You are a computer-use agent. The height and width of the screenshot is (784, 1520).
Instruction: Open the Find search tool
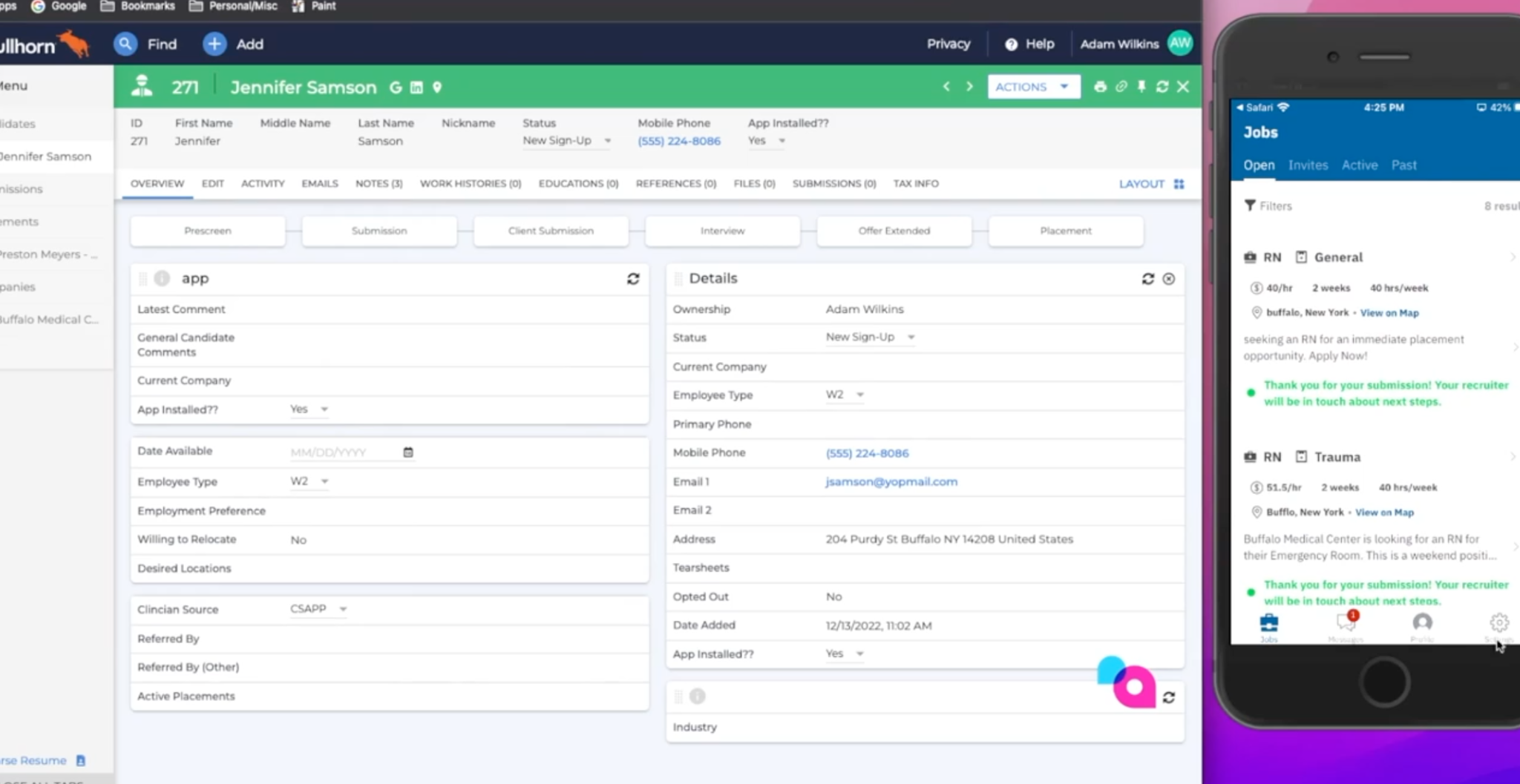pyautogui.click(x=145, y=44)
